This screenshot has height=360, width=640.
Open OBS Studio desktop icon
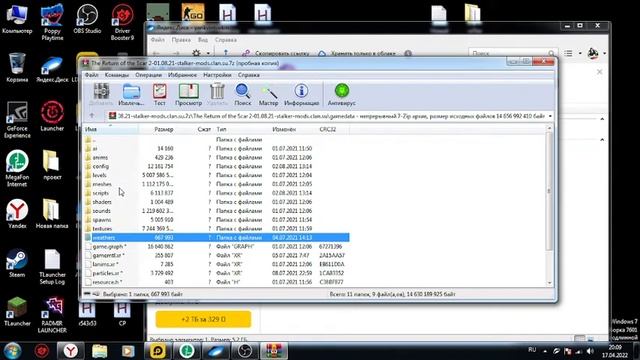tap(87, 20)
